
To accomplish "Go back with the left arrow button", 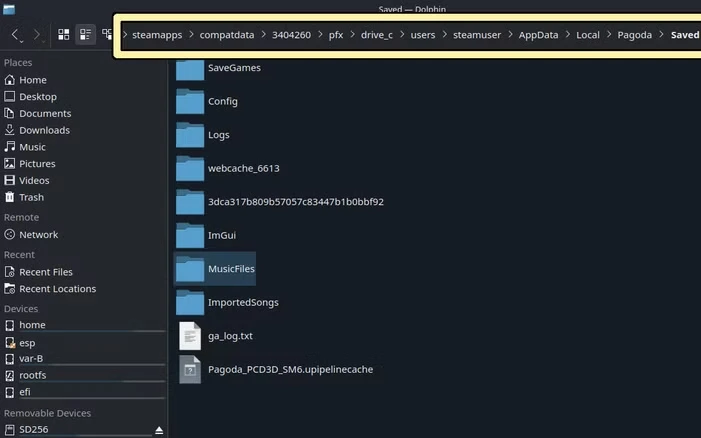I will pyautogui.click(x=16, y=35).
